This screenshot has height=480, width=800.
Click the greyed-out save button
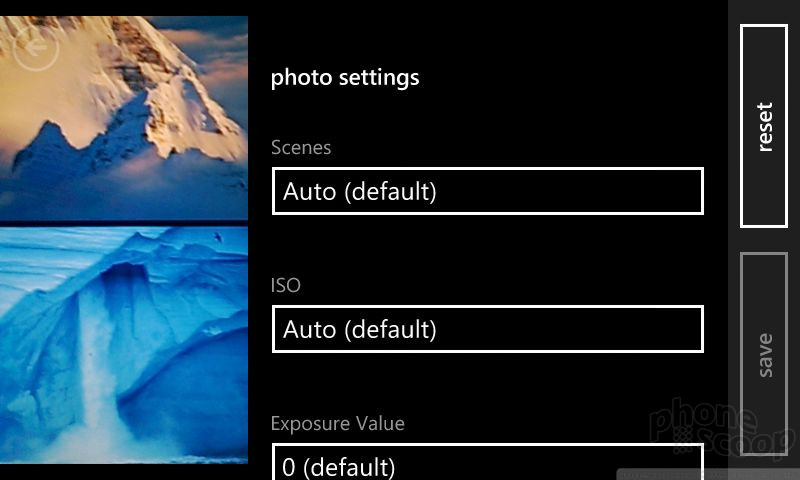click(764, 354)
